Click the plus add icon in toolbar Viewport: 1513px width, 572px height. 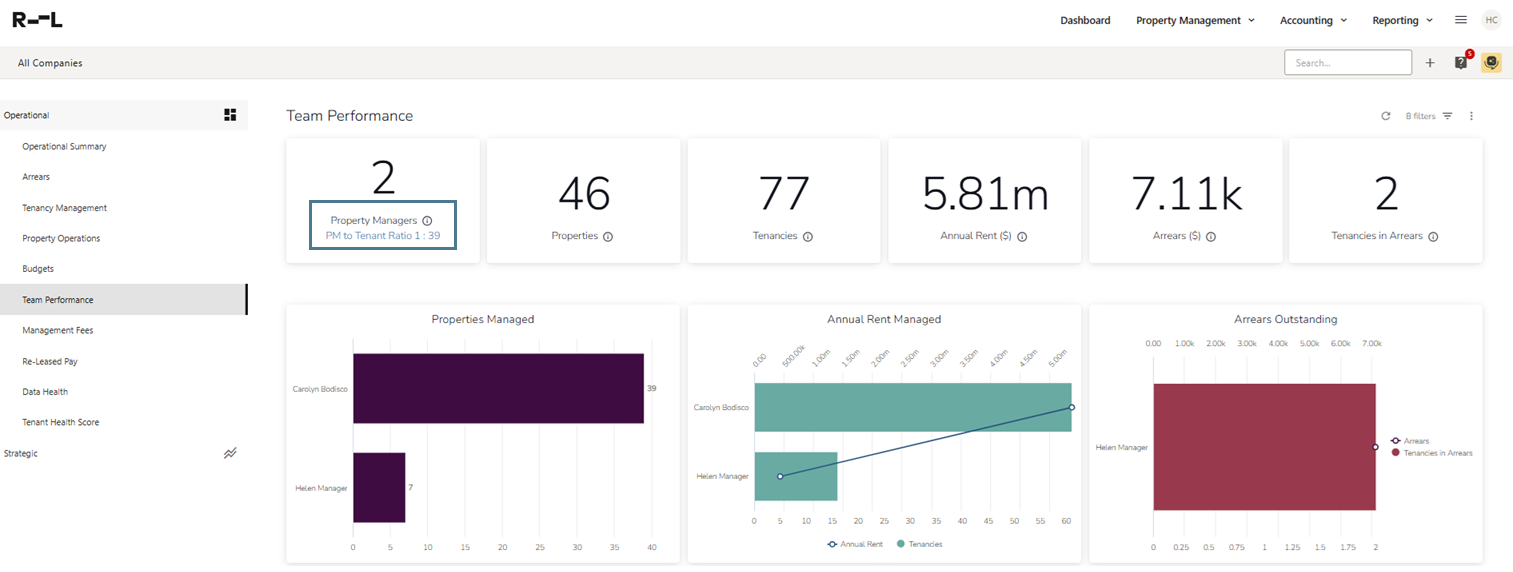pyautogui.click(x=1429, y=63)
